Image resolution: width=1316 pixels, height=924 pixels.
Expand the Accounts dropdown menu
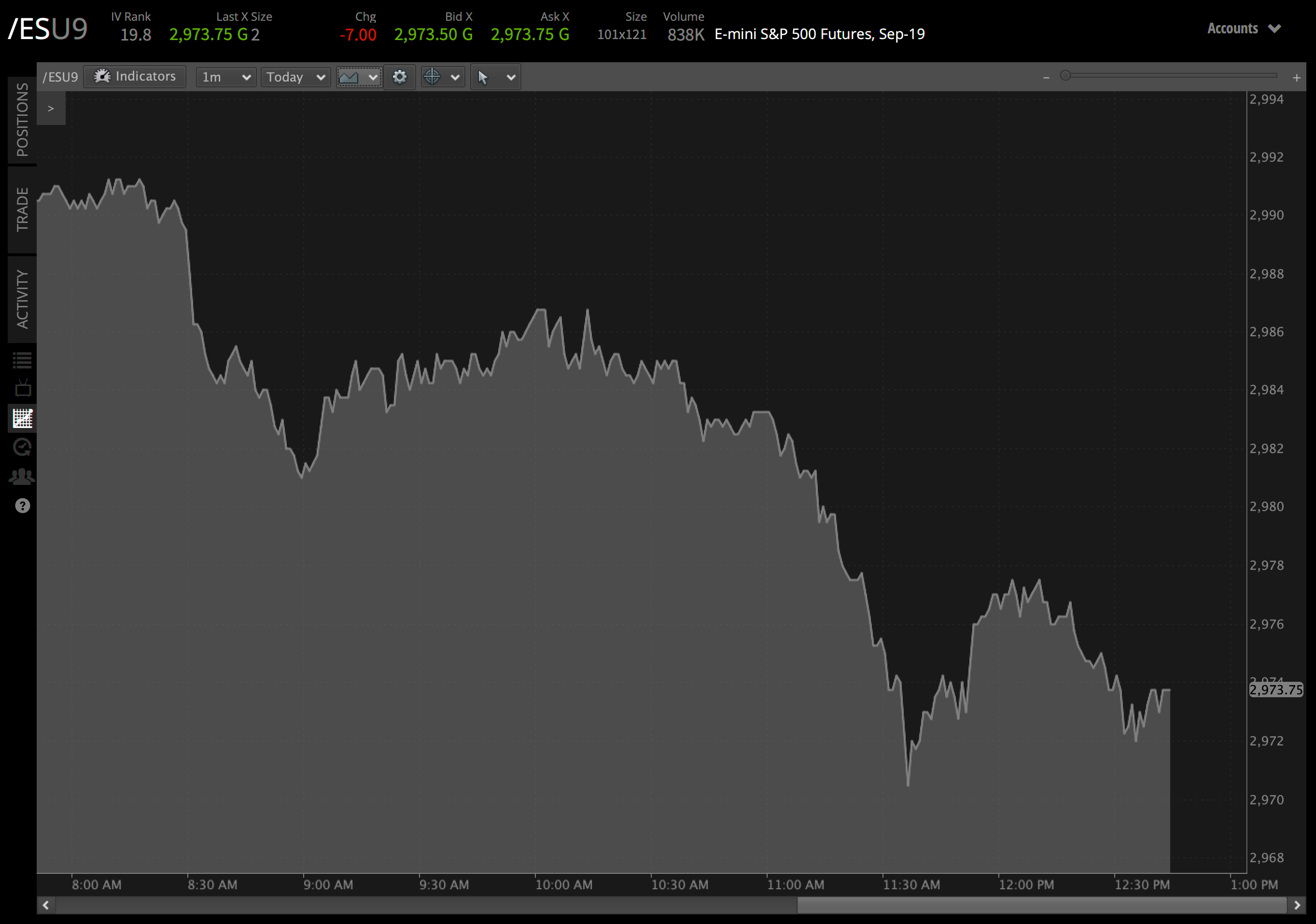[x=1243, y=28]
